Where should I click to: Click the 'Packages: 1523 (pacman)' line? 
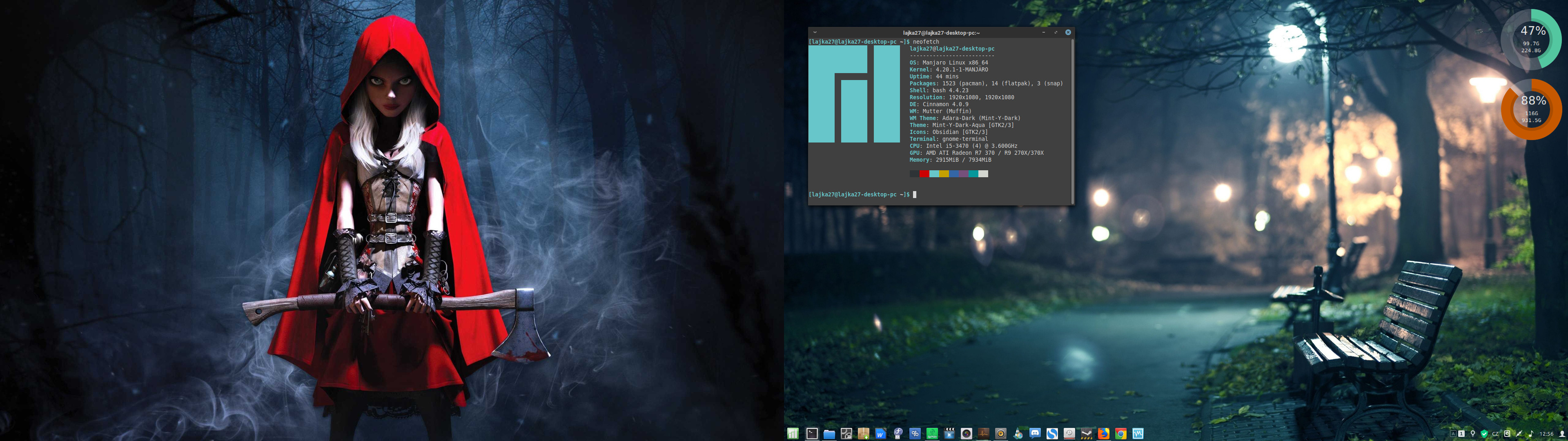pos(986,83)
